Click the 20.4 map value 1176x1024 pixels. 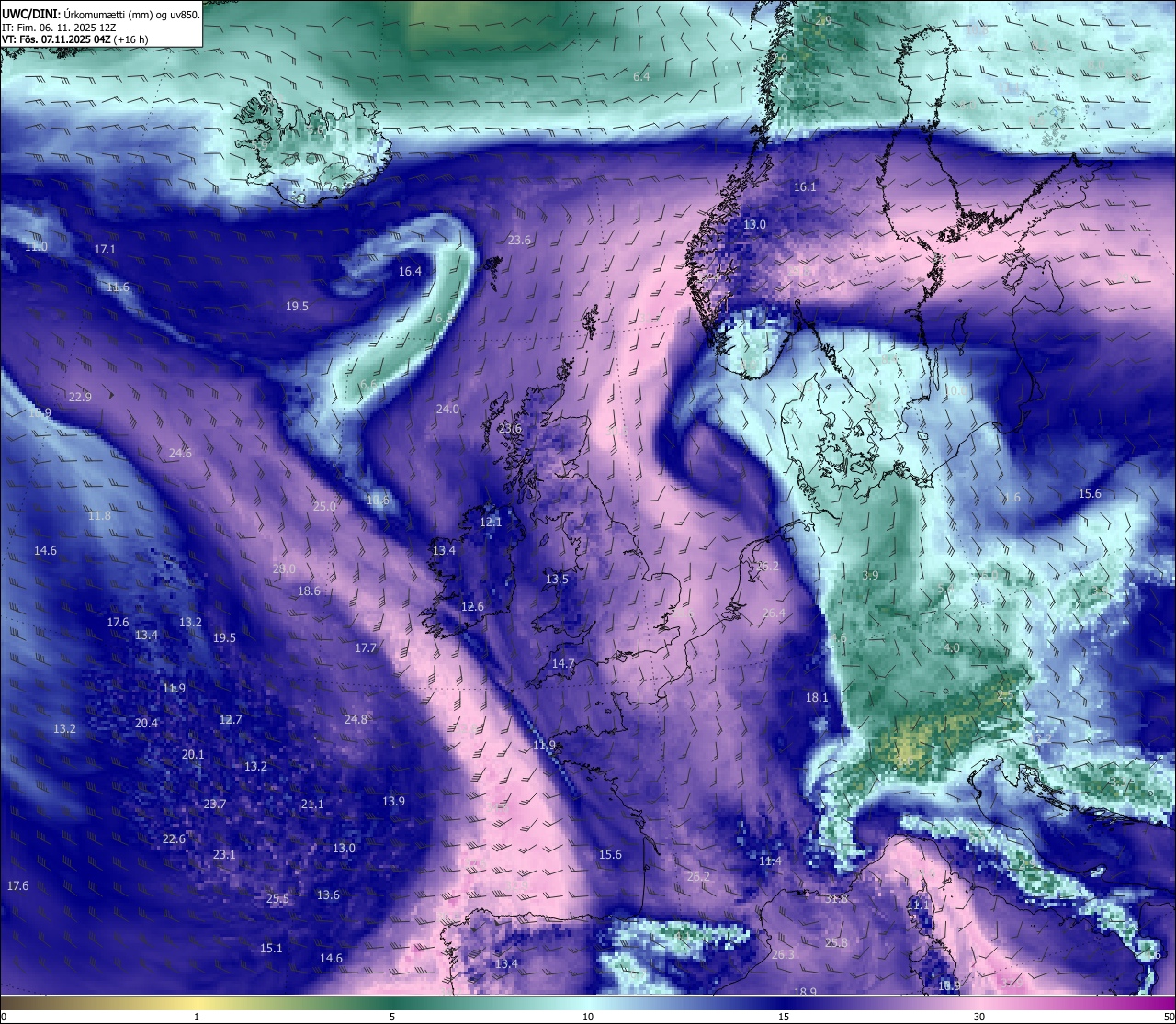(x=146, y=723)
